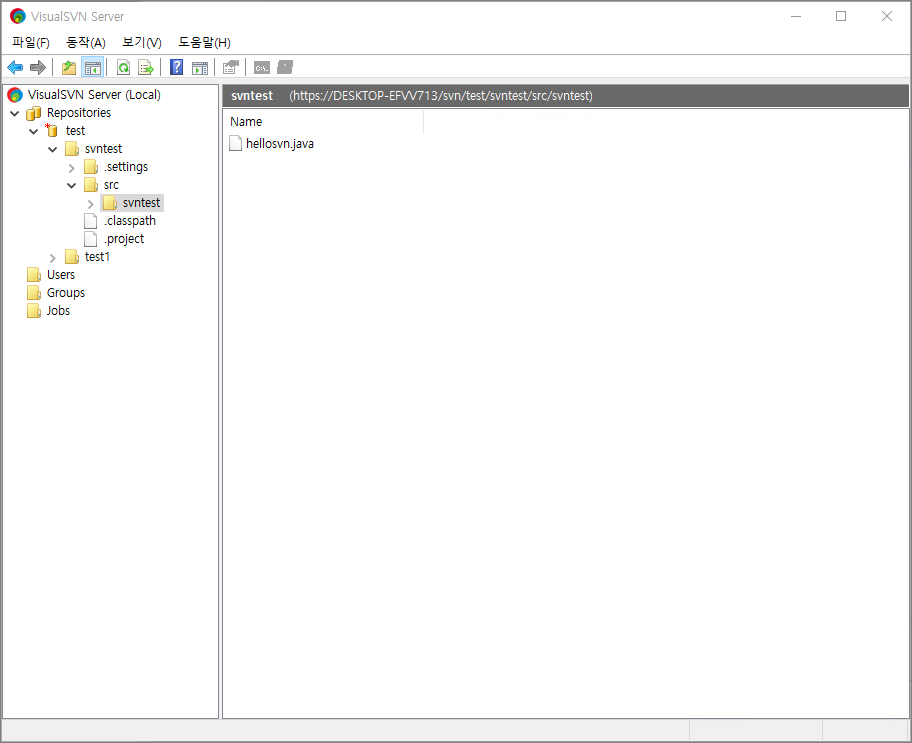Click the command prompt toolbar icon
The image size is (912, 743).
[262, 67]
